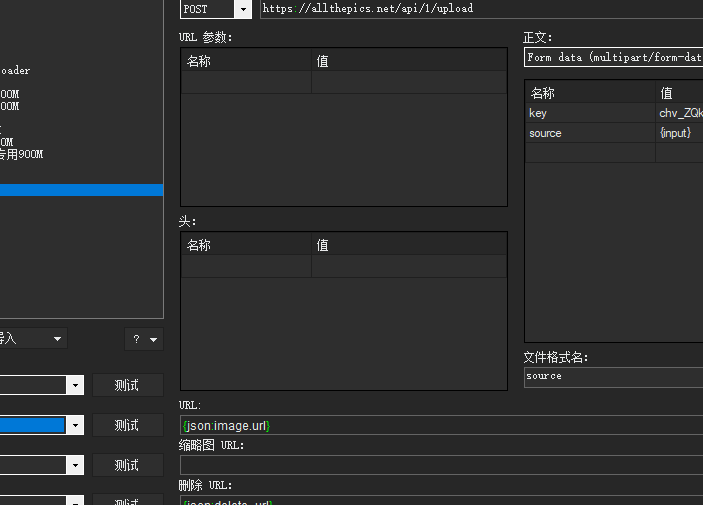Expand the Form data body type dropdown

pos(612,58)
